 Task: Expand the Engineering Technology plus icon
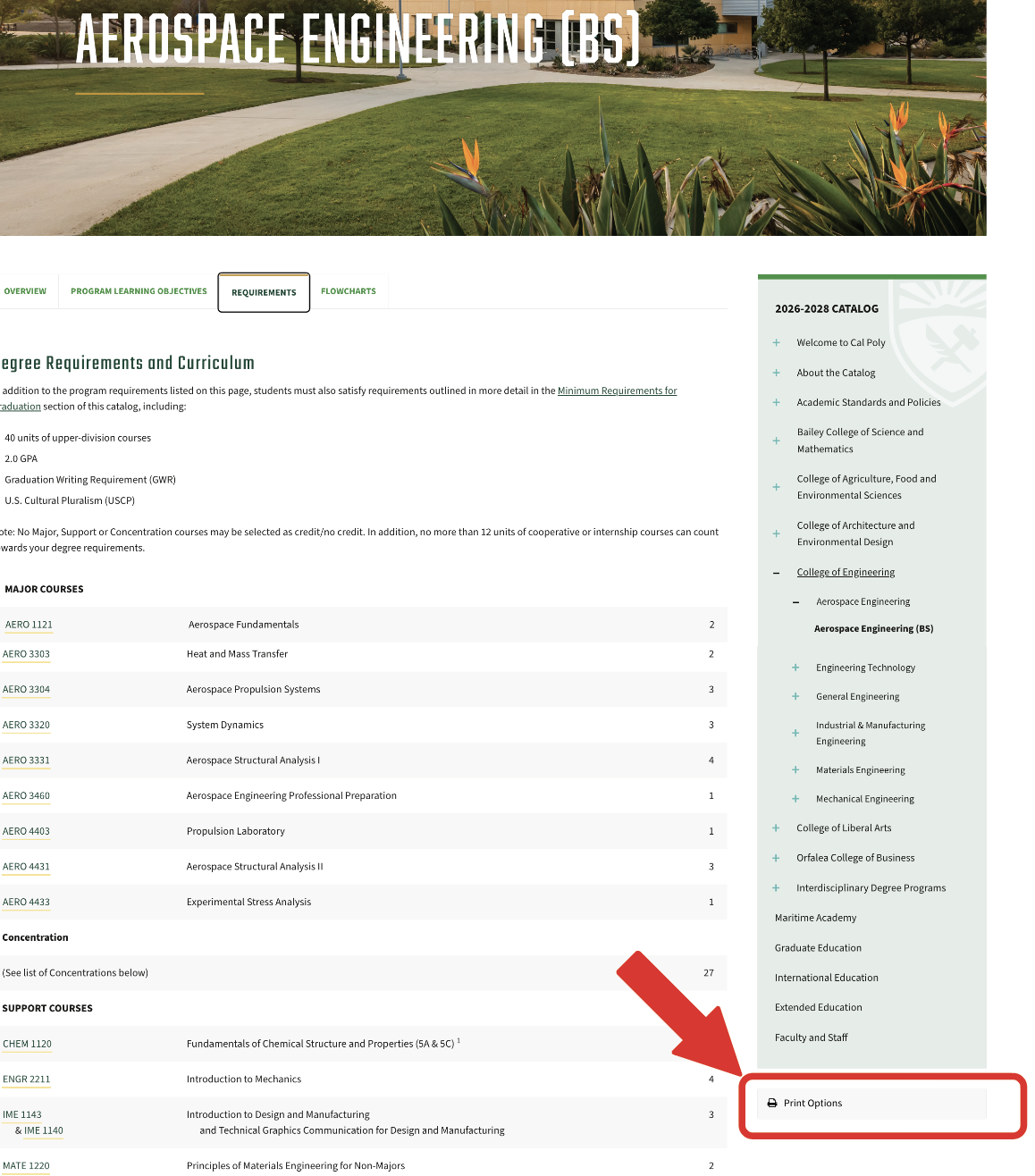pos(795,668)
